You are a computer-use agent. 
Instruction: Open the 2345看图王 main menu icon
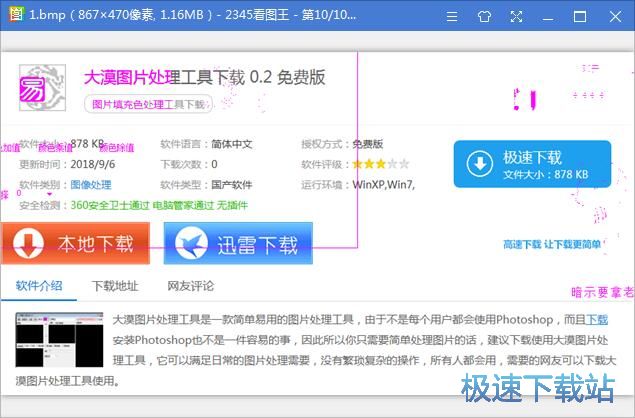tap(452, 16)
